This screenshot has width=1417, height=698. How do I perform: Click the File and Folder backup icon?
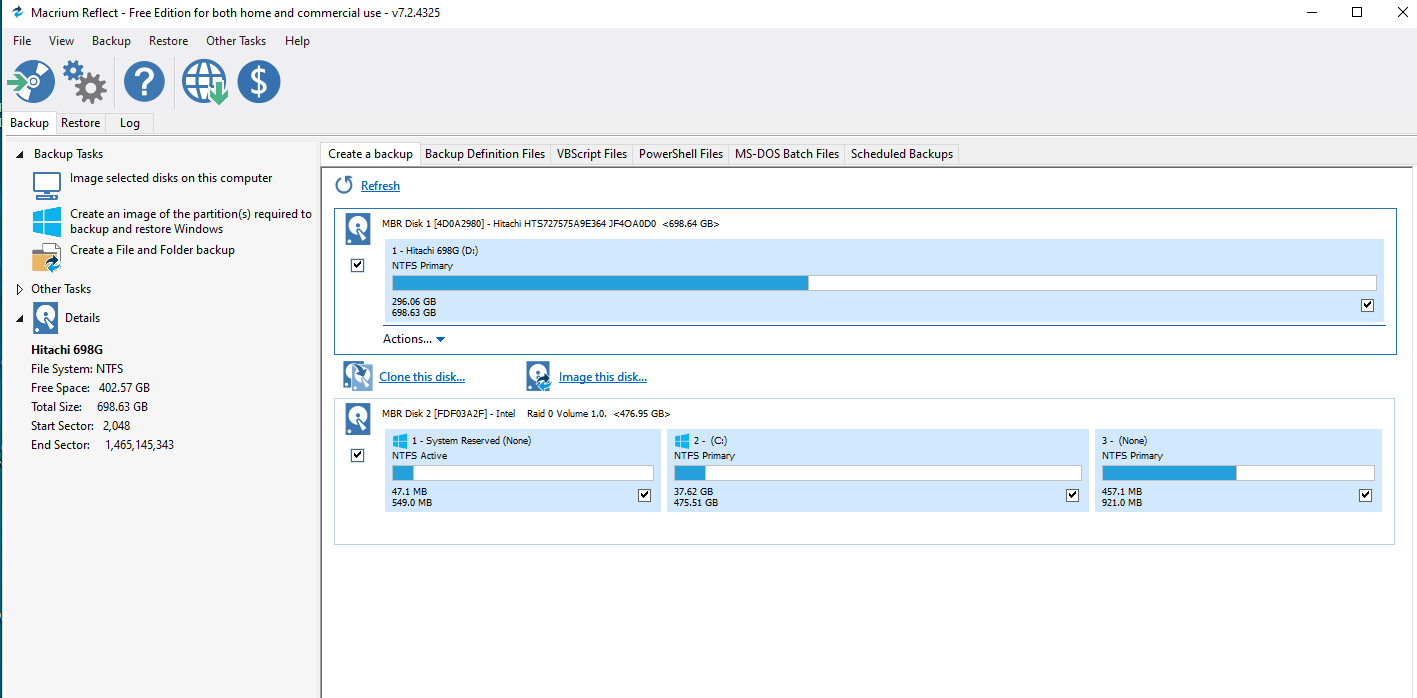tap(46, 257)
